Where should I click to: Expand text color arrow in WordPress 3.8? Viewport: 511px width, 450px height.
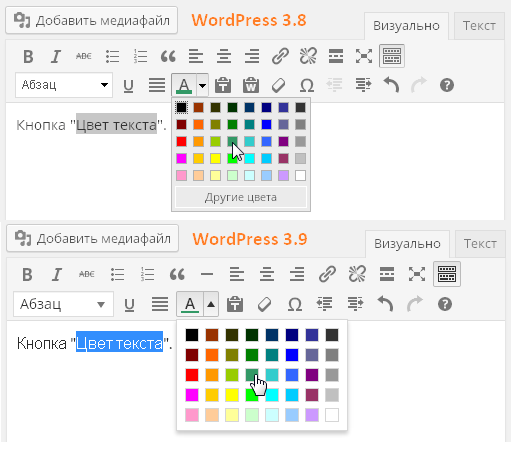pos(202,85)
